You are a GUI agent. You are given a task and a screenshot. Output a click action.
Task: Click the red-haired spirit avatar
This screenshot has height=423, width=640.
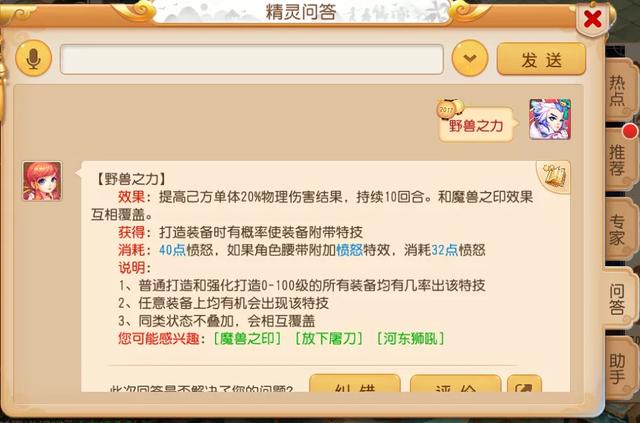(x=42, y=181)
